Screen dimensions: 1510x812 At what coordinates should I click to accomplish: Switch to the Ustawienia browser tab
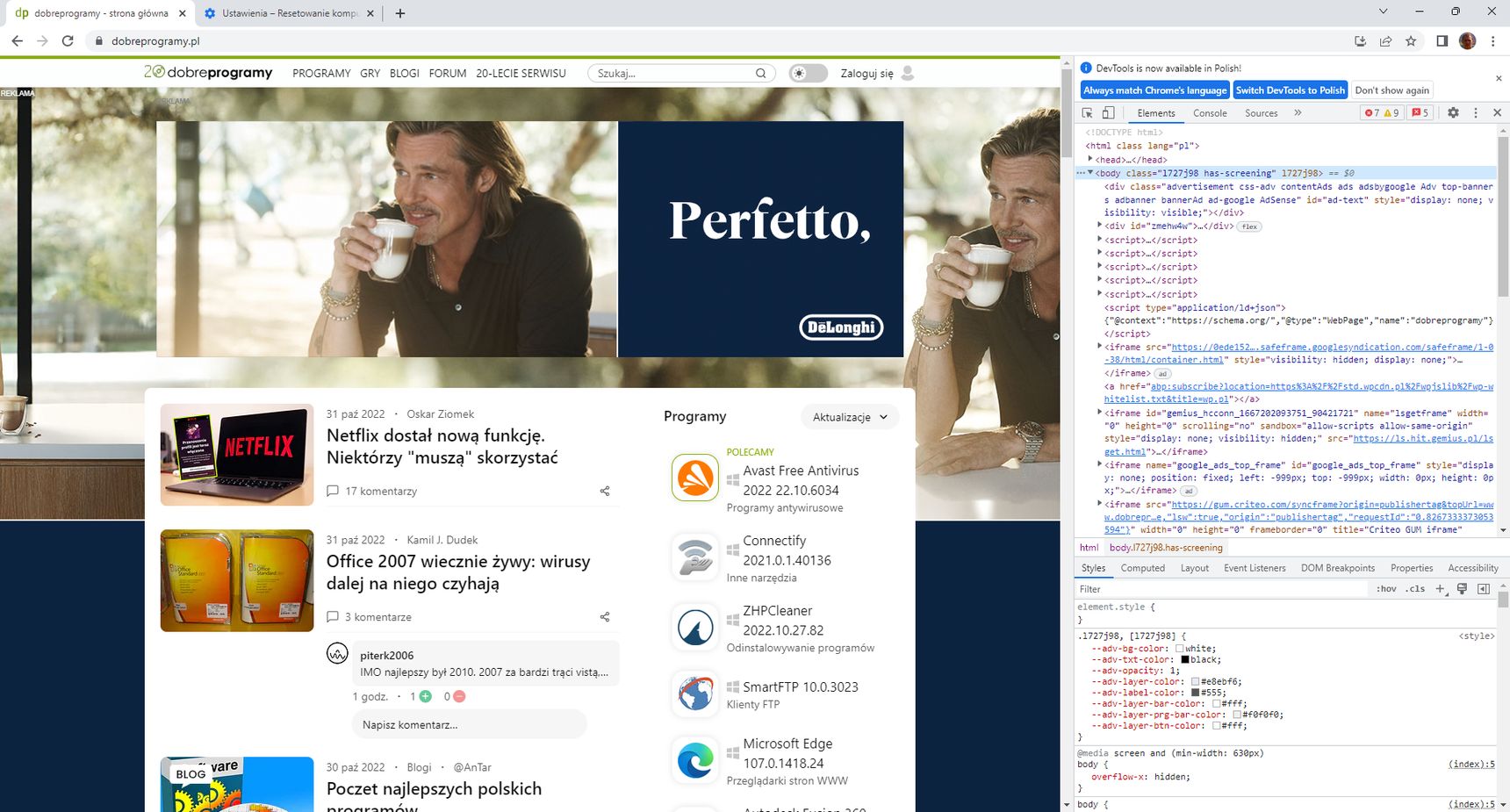(x=287, y=13)
